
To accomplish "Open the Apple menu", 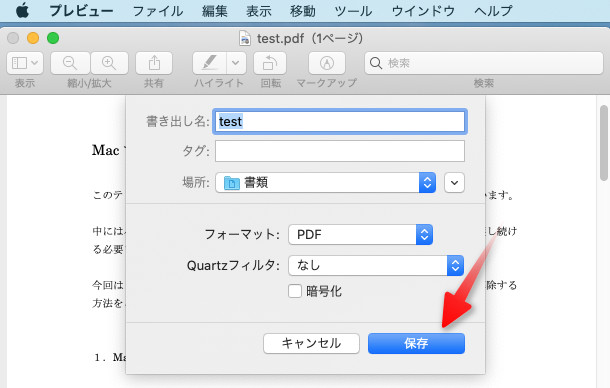I will point(22,11).
